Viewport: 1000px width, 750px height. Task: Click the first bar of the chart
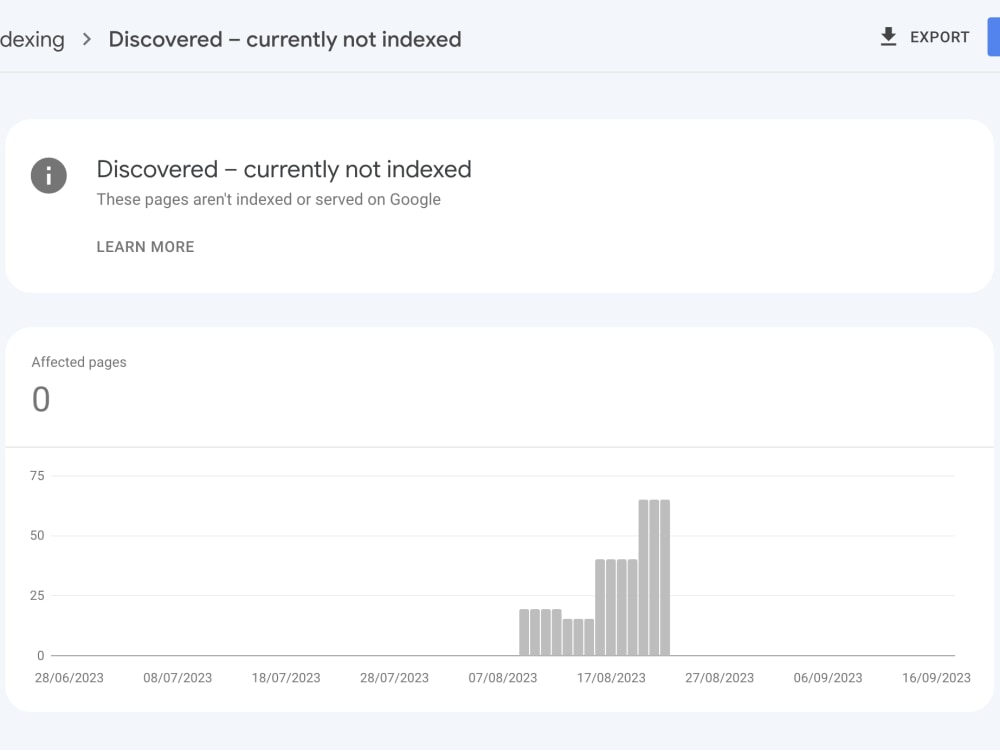pos(524,632)
